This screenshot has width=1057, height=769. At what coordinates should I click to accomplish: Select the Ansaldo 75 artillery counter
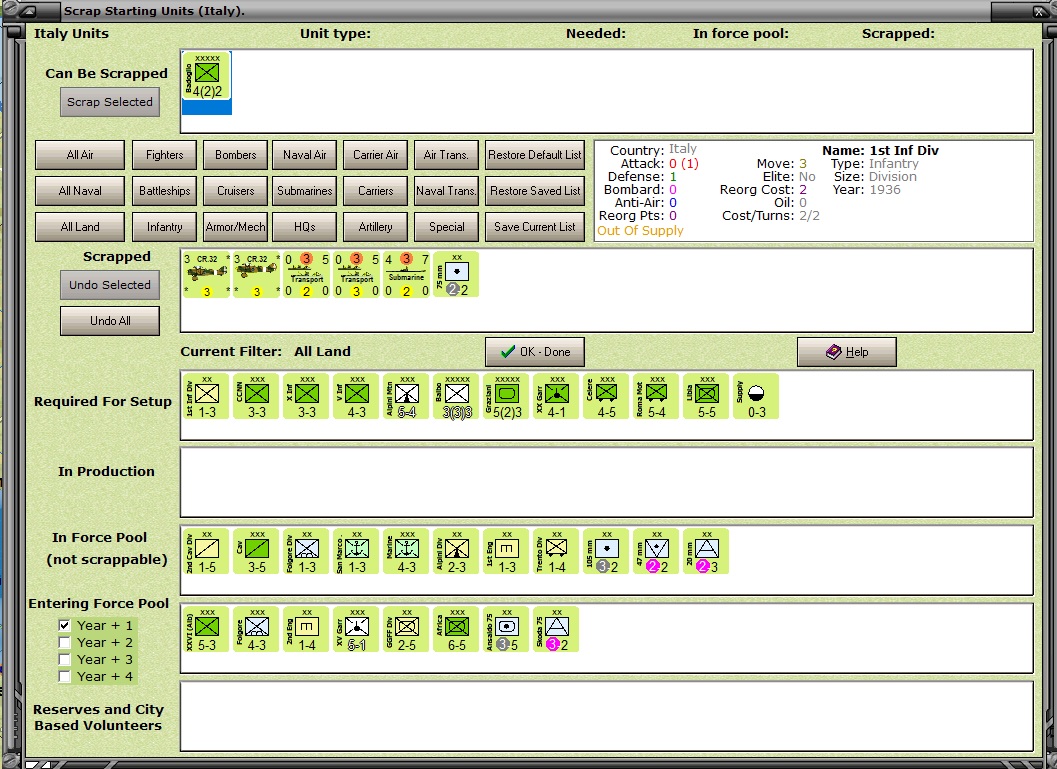tap(507, 629)
